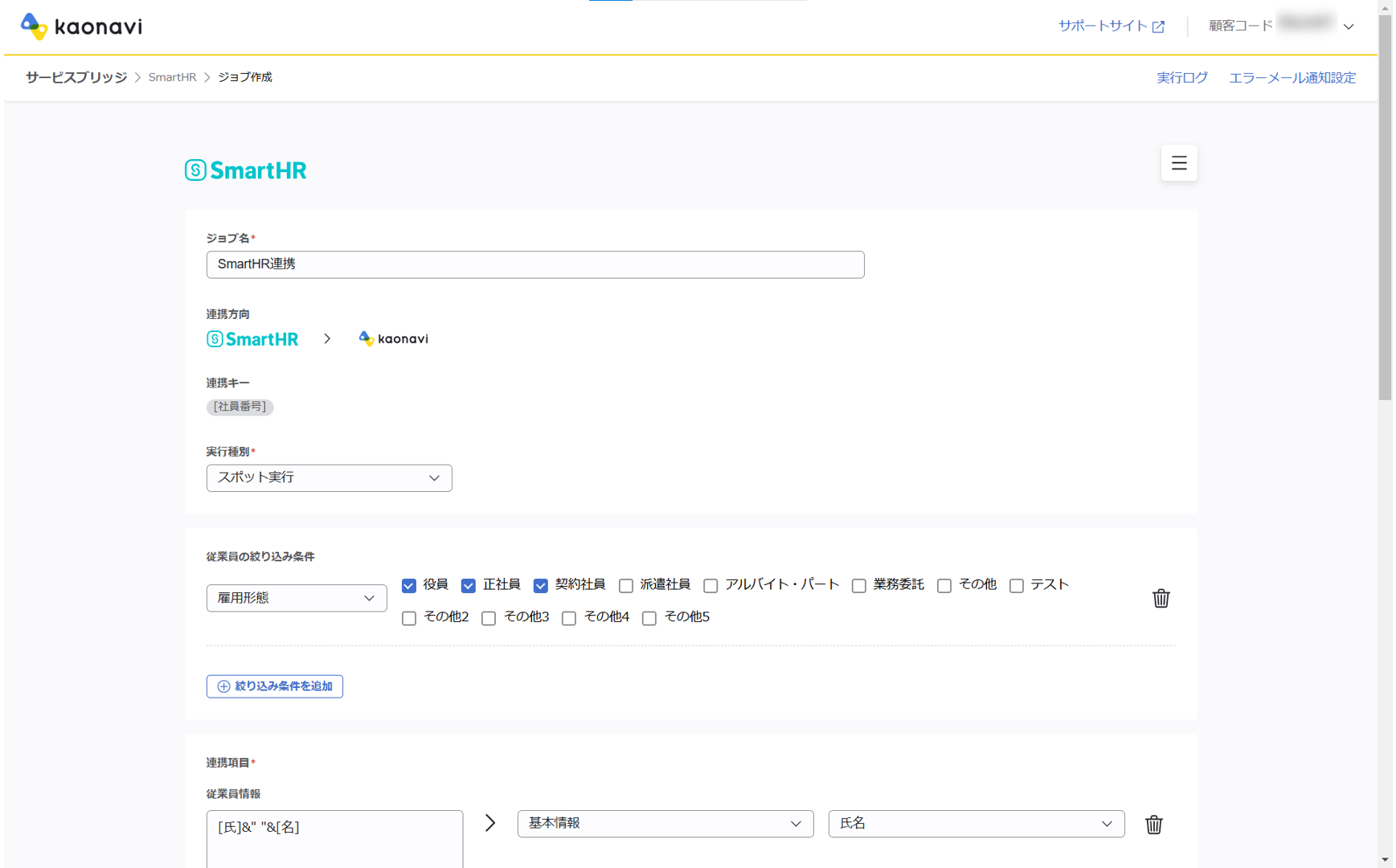The image size is (1396, 868).
Task: Go to サービスブリッジ breadcrumb
Action: tap(76, 77)
